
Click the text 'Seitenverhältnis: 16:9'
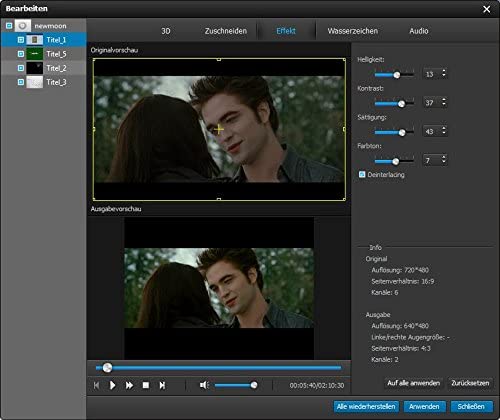[403, 281]
